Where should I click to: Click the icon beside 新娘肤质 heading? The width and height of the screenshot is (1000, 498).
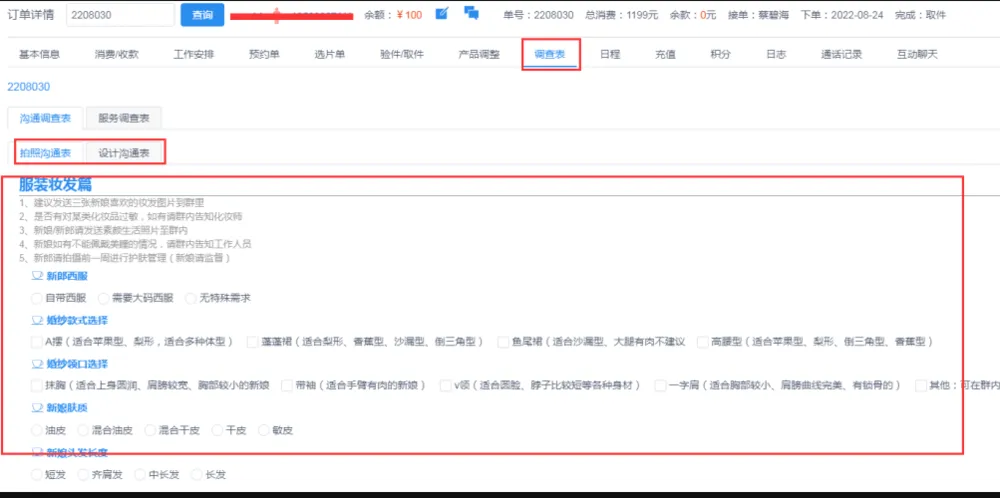pos(37,408)
